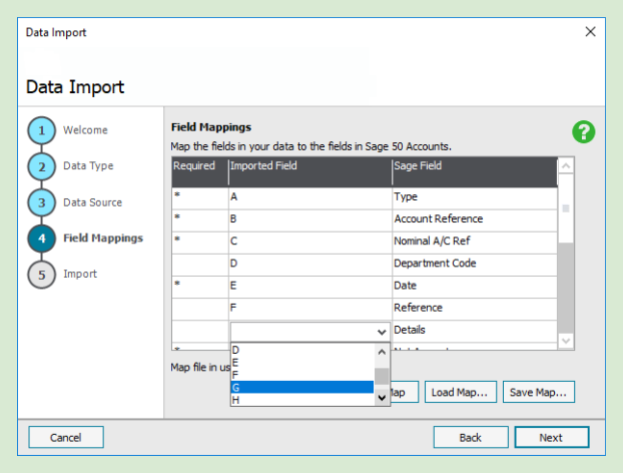Cancel the data import wizard
The height and width of the screenshot is (473, 623).
(66, 437)
